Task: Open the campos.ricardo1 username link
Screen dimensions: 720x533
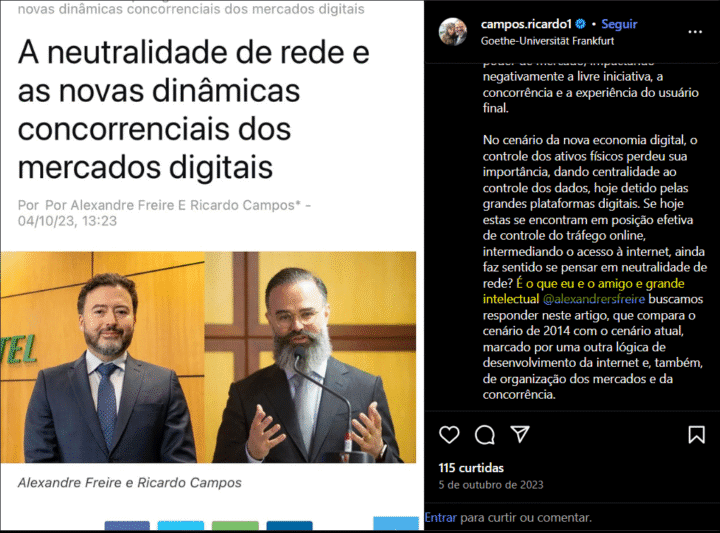Action: 526,24
